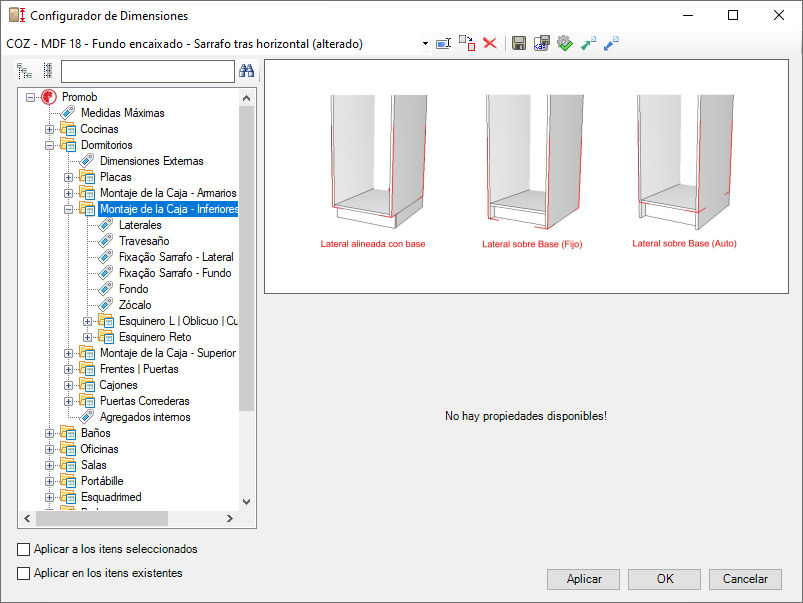Open the configuration profile dropdown arrow
This screenshot has width=803, height=603.
425,44
